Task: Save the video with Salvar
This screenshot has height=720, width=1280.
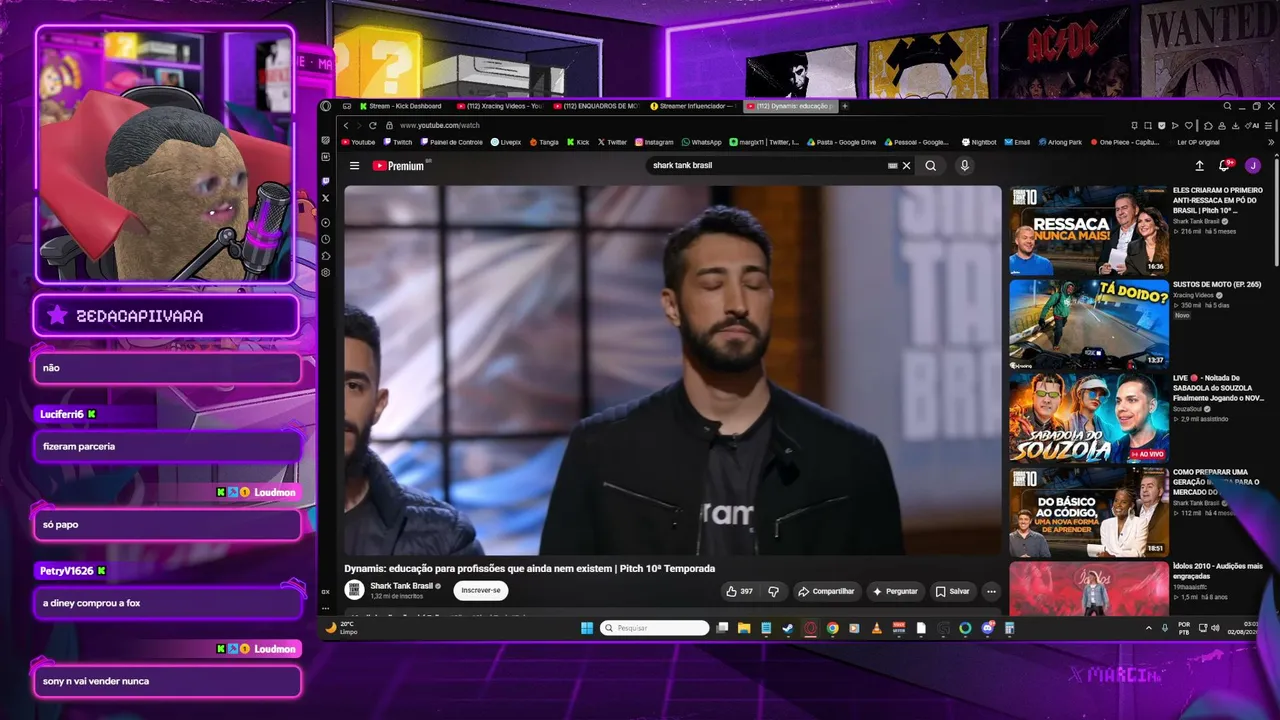Action: coord(953,591)
